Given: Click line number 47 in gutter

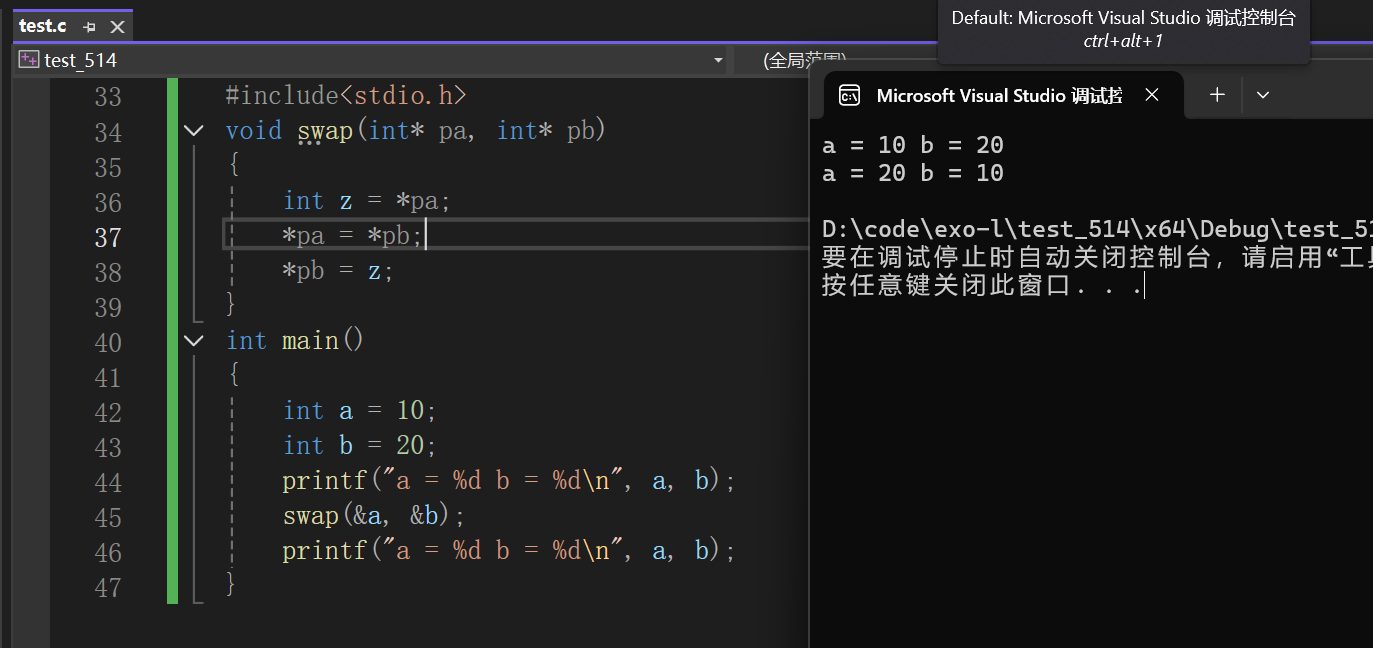Looking at the screenshot, I should pos(107,587).
